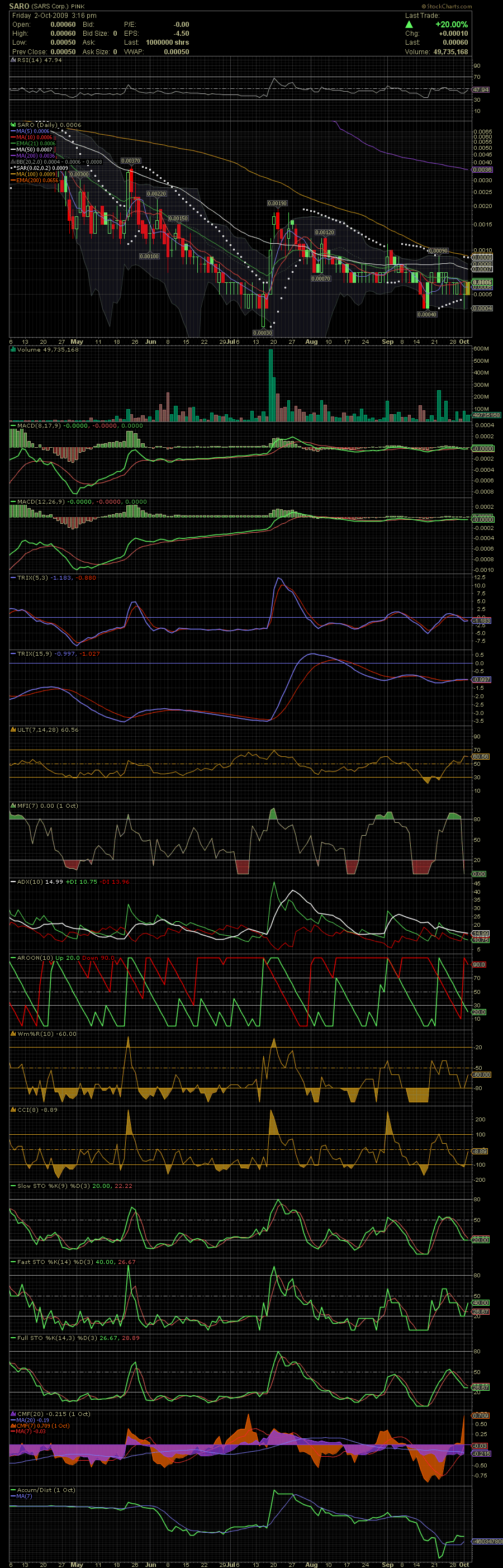Click the RSI 47.94 value tag

pos(481,89)
